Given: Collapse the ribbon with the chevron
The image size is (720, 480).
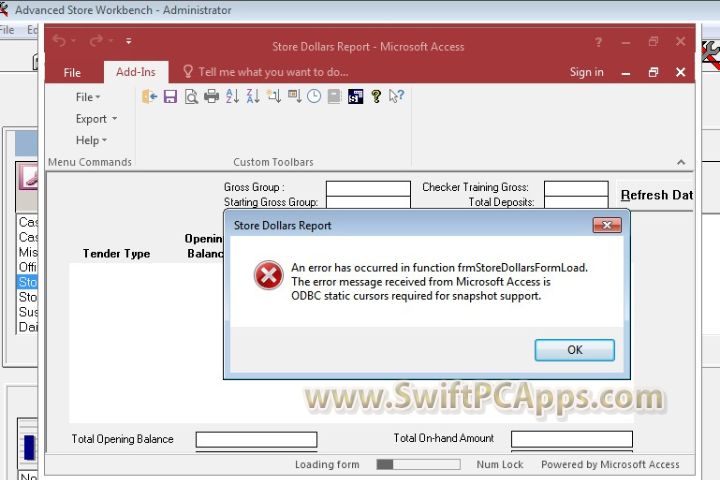Looking at the screenshot, I should 681,162.
